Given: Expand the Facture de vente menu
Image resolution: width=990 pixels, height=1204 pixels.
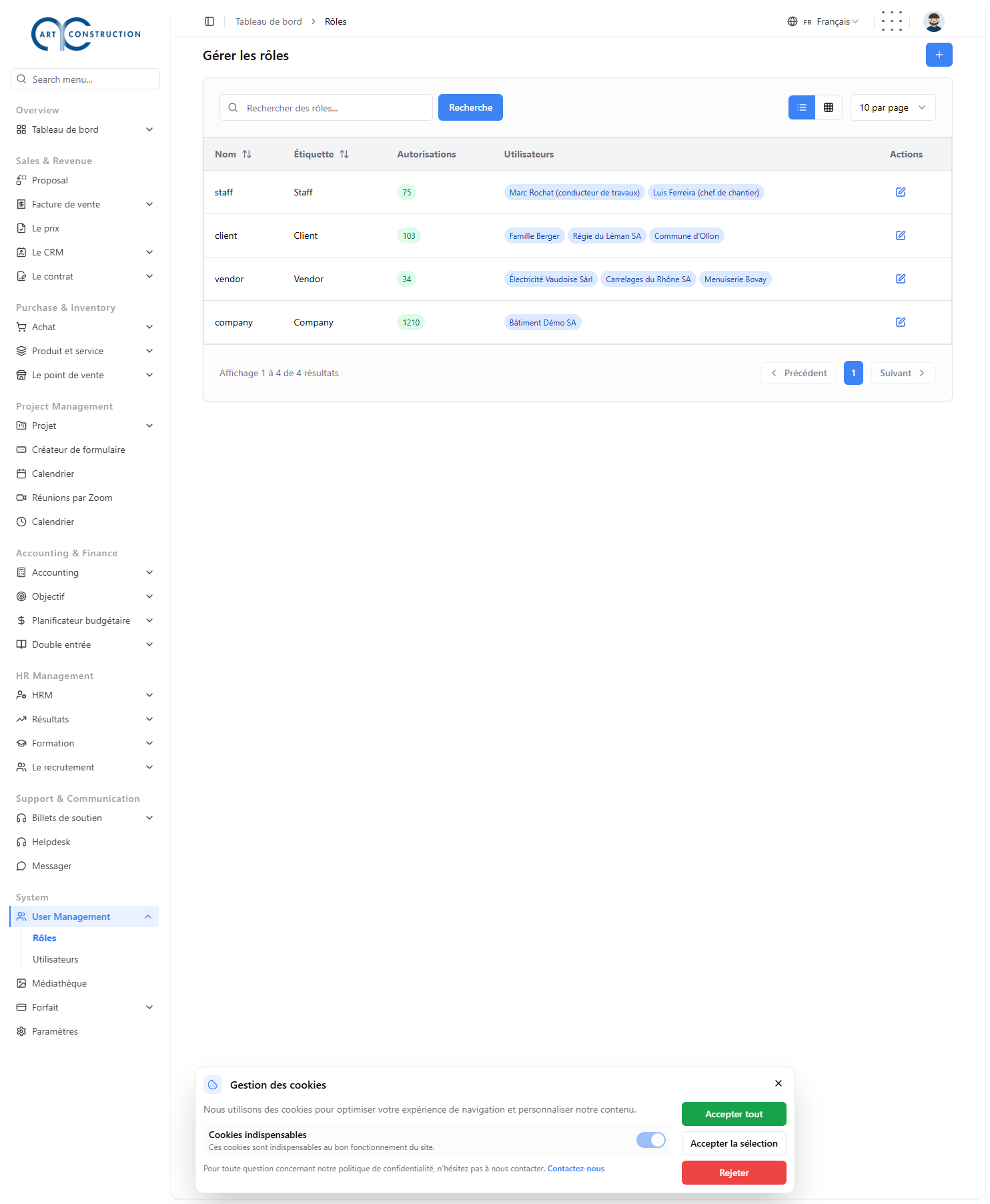Looking at the screenshot, I should coord(85,204).
